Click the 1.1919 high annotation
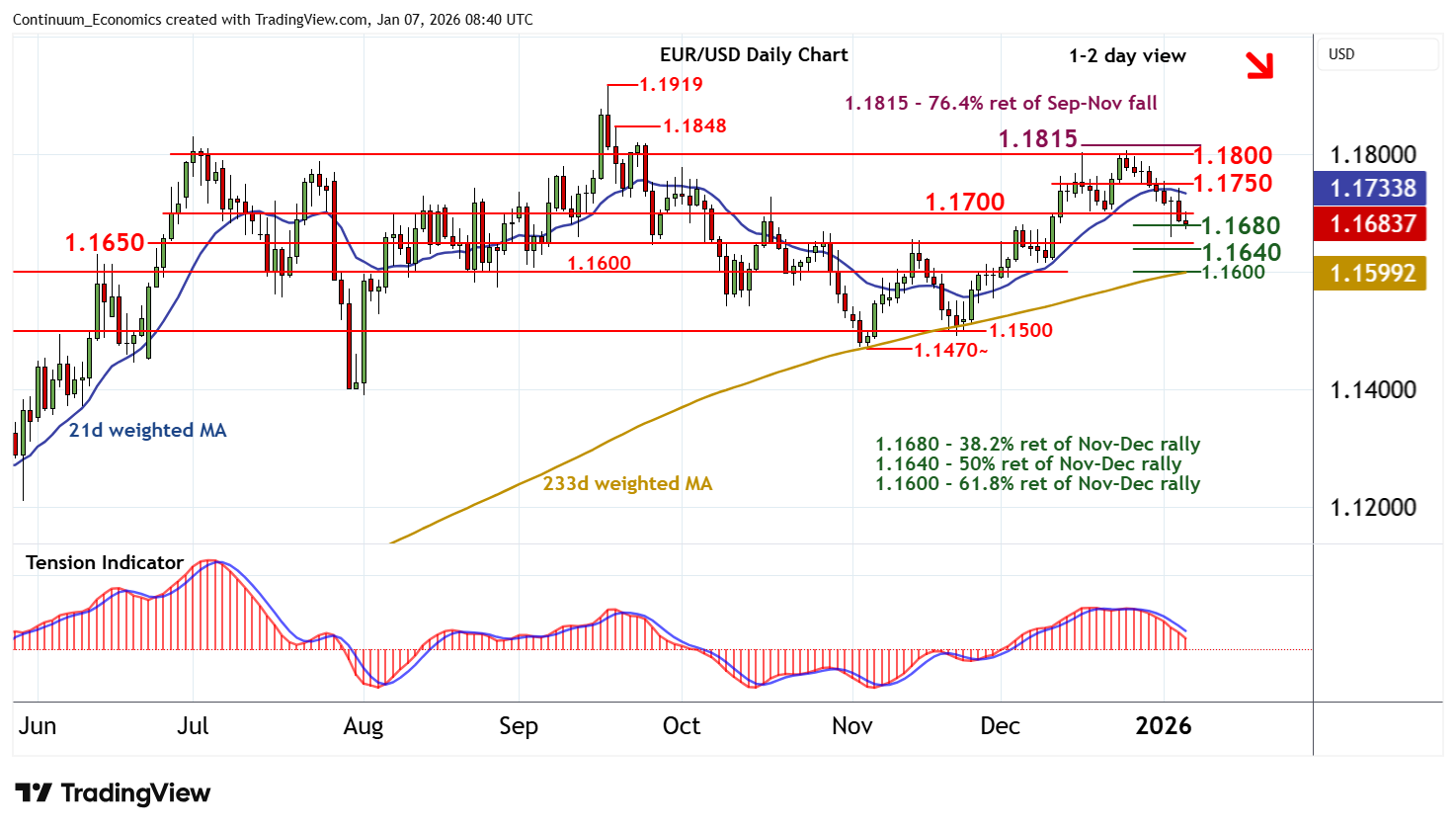1456x830 pixels. tap(671, 84)
